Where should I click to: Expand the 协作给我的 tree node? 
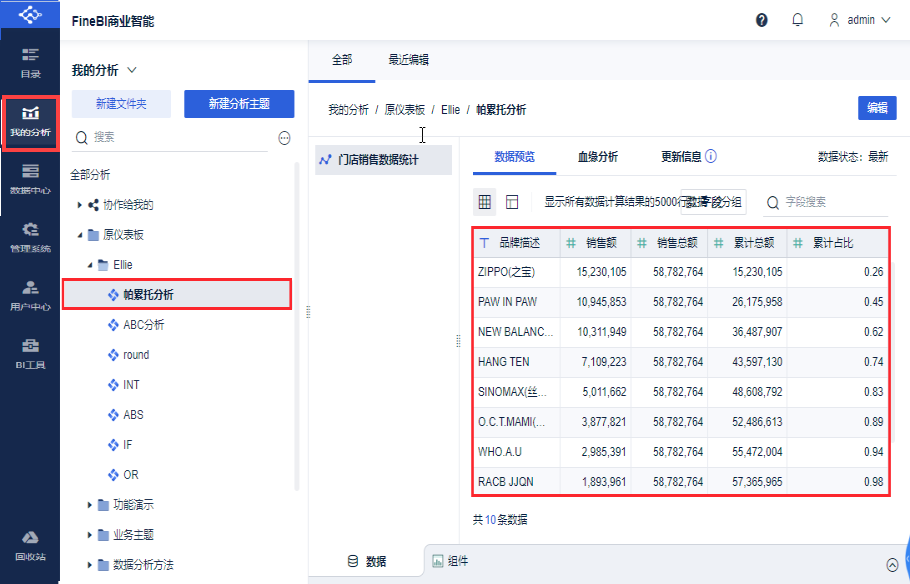(x=80, y=205)
